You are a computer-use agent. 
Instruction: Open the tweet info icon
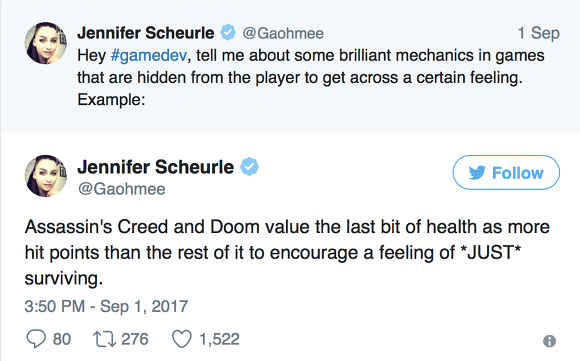549,341
